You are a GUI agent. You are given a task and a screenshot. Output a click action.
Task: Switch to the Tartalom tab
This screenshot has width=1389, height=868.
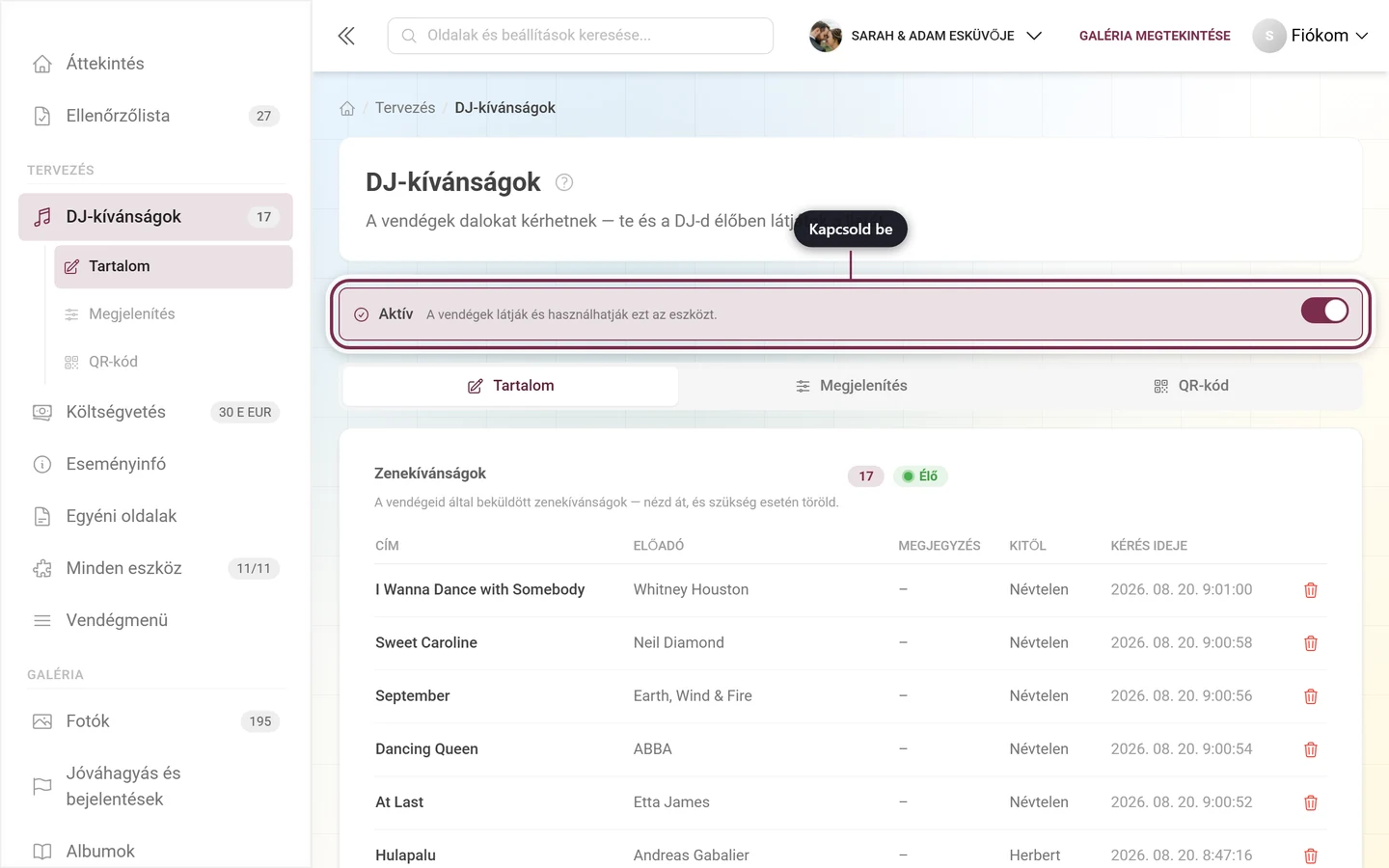click(x=510, y=386)
